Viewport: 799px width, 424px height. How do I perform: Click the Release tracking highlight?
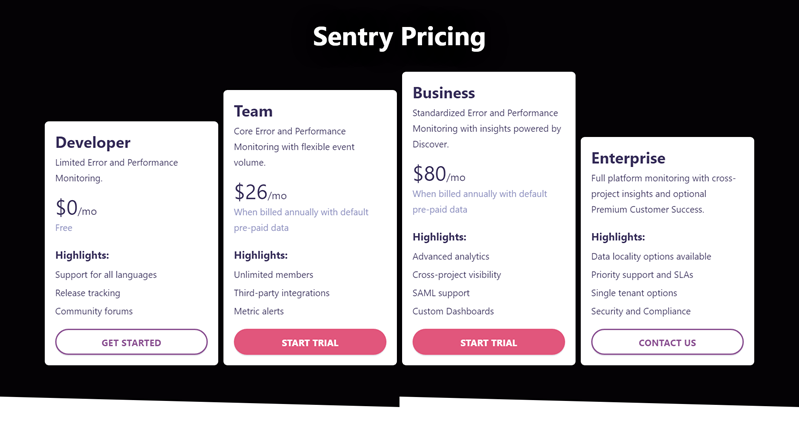coord(88,293)
